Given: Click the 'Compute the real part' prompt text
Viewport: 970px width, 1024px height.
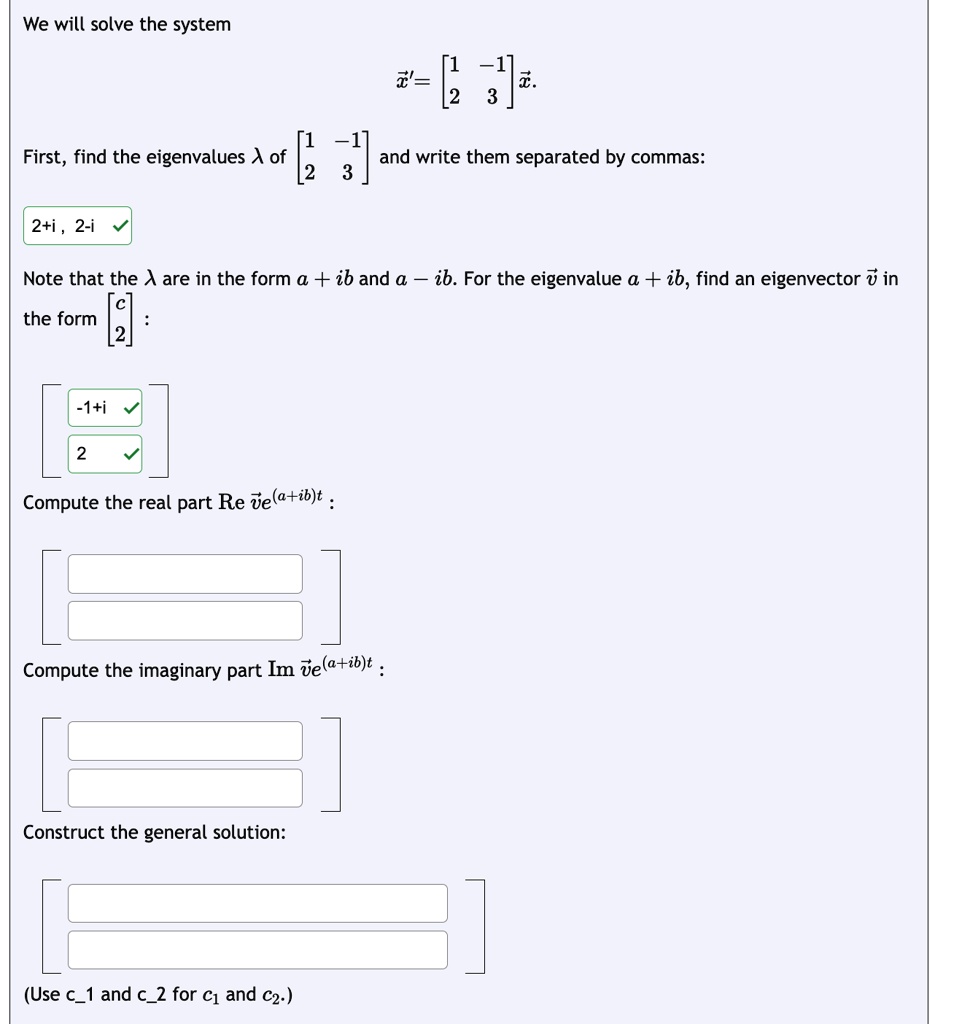Looking at the screenshot, I should point(179,501).
